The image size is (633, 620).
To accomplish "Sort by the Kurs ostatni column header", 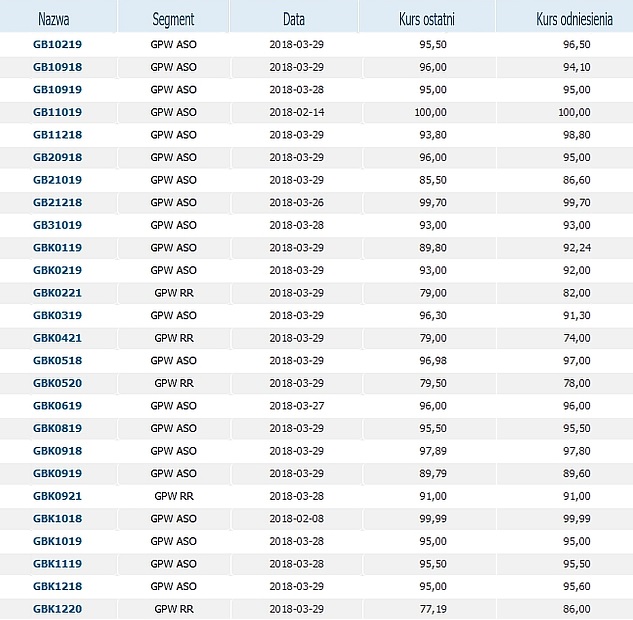I will click(x=427, y=19).
